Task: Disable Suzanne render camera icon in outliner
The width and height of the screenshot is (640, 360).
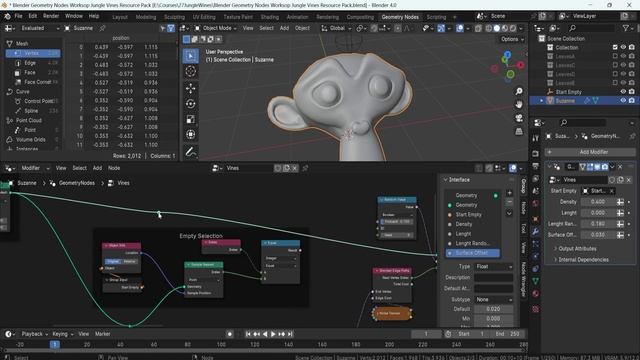Action: point(632,100)
